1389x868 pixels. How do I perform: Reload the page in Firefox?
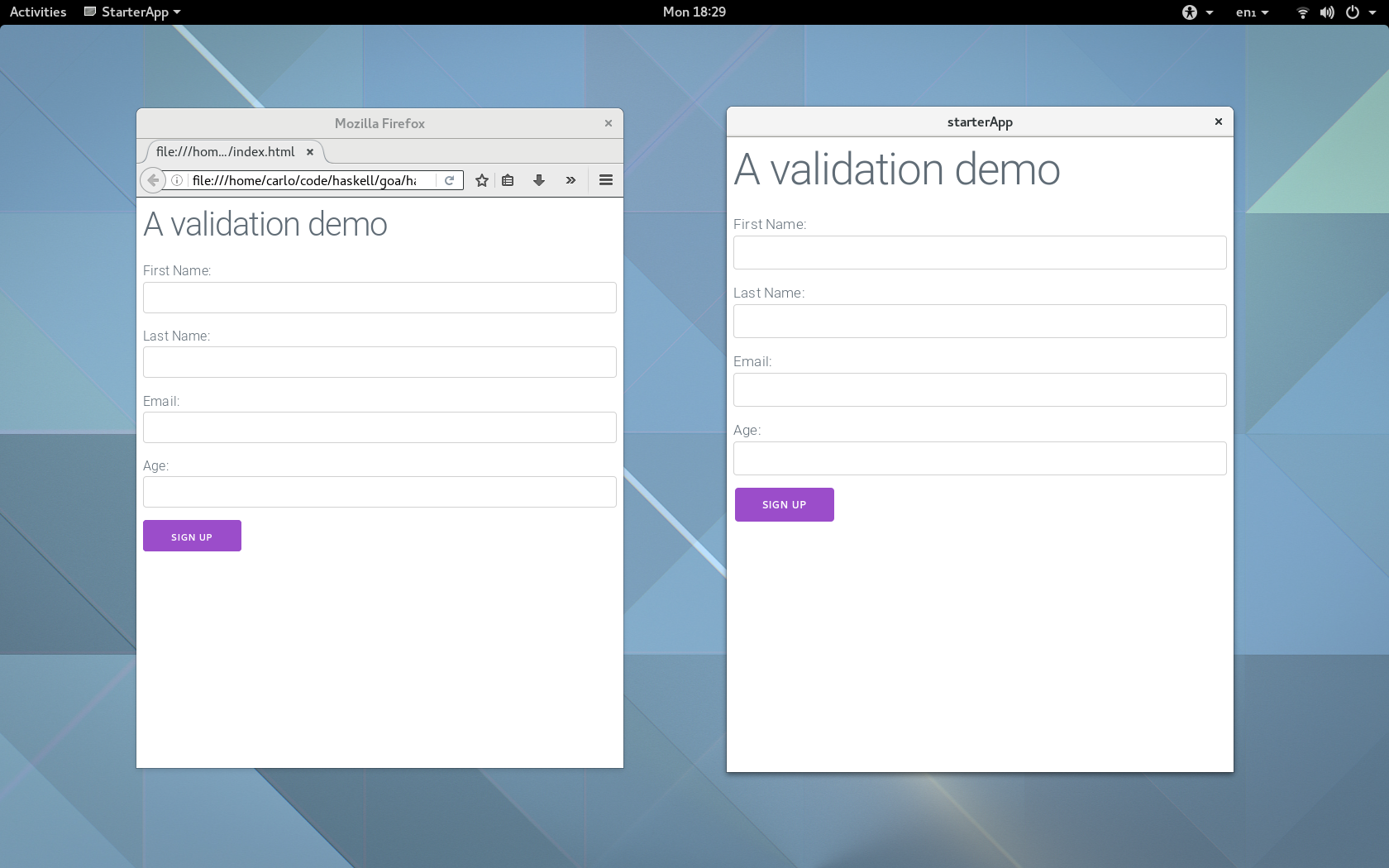pos(449,180)
